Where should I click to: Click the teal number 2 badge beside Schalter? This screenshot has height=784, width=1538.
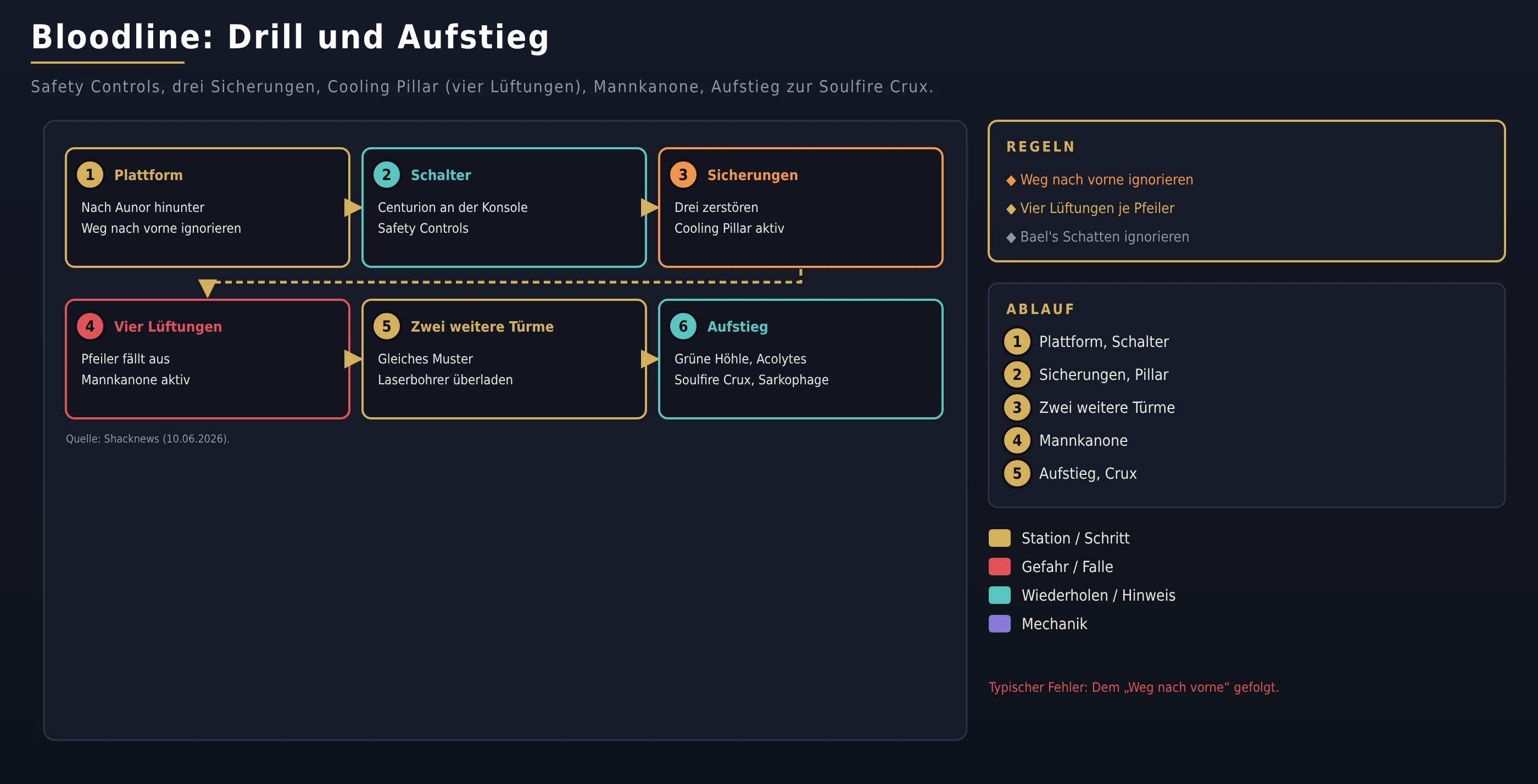click(386, 175)
